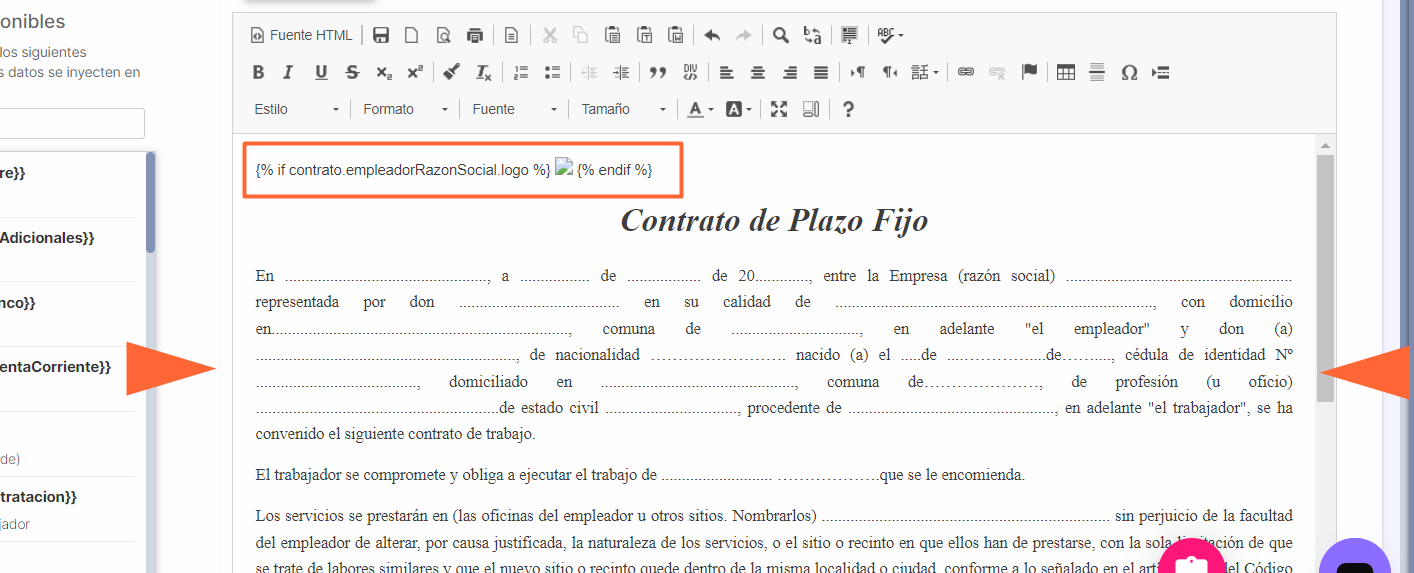Viewport: 1414px width, 573px height.
Task: Insert a page break
Action: [1161, 72]
